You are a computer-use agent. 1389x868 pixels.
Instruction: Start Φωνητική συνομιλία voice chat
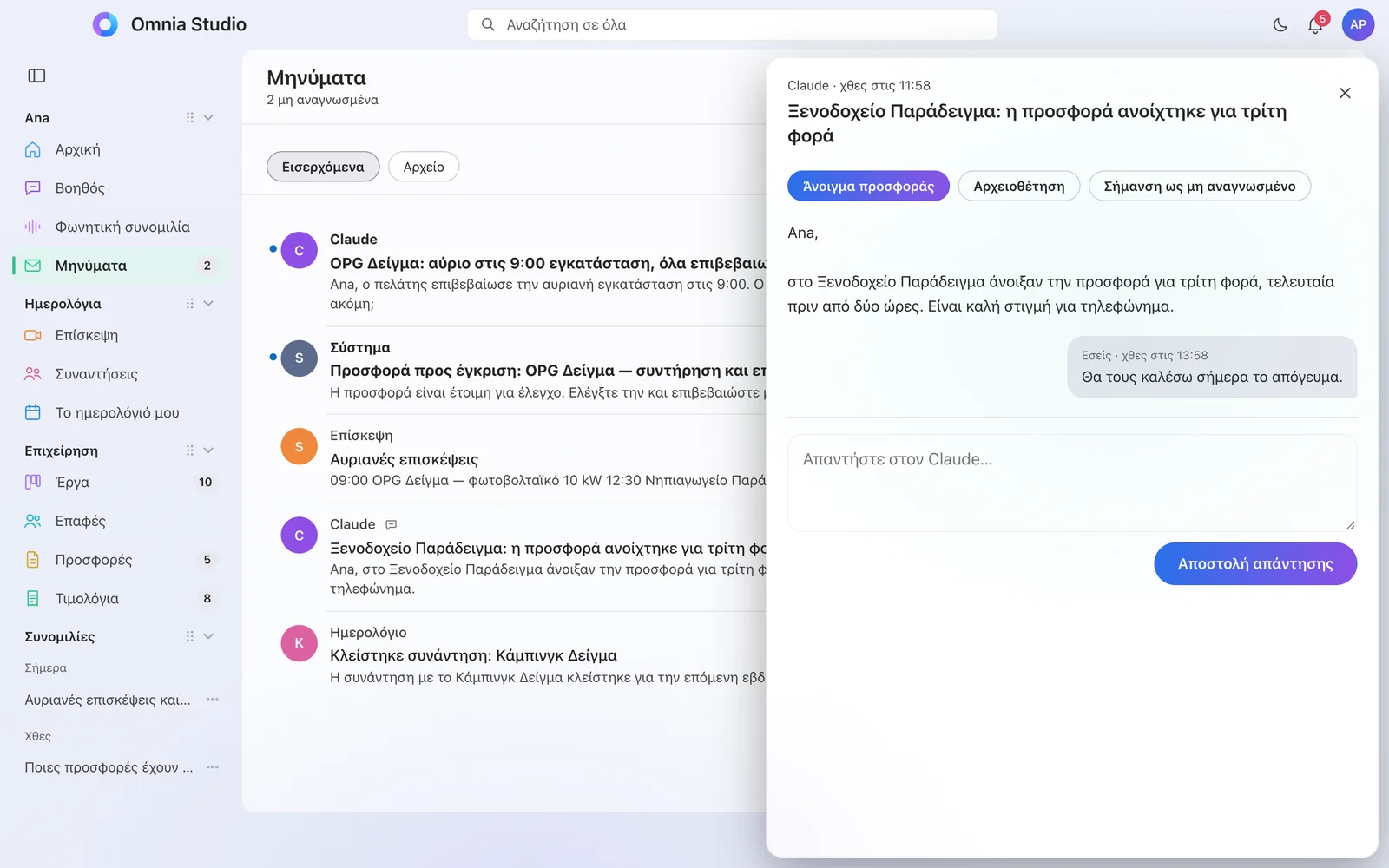click(x=119, y=227)
